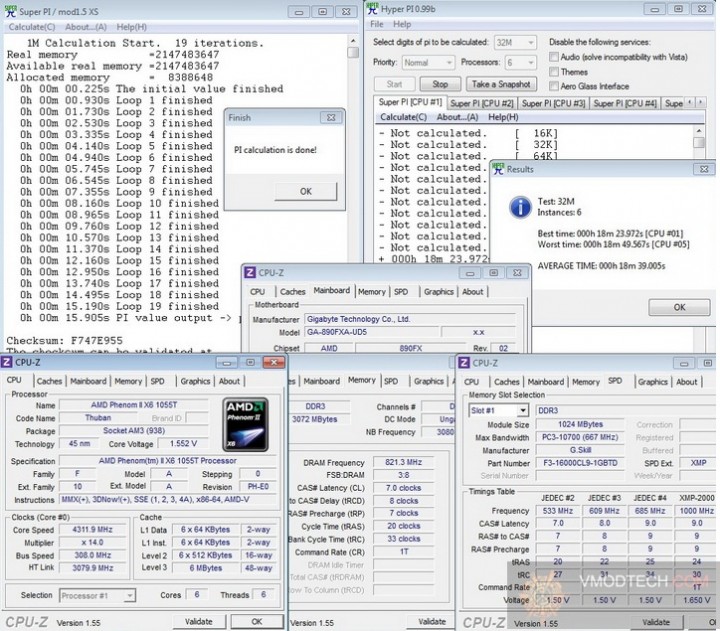Click the CPU-Z icon in Mainboard window
The width and height of the screenshot is (720, 631).
[249, 272]
